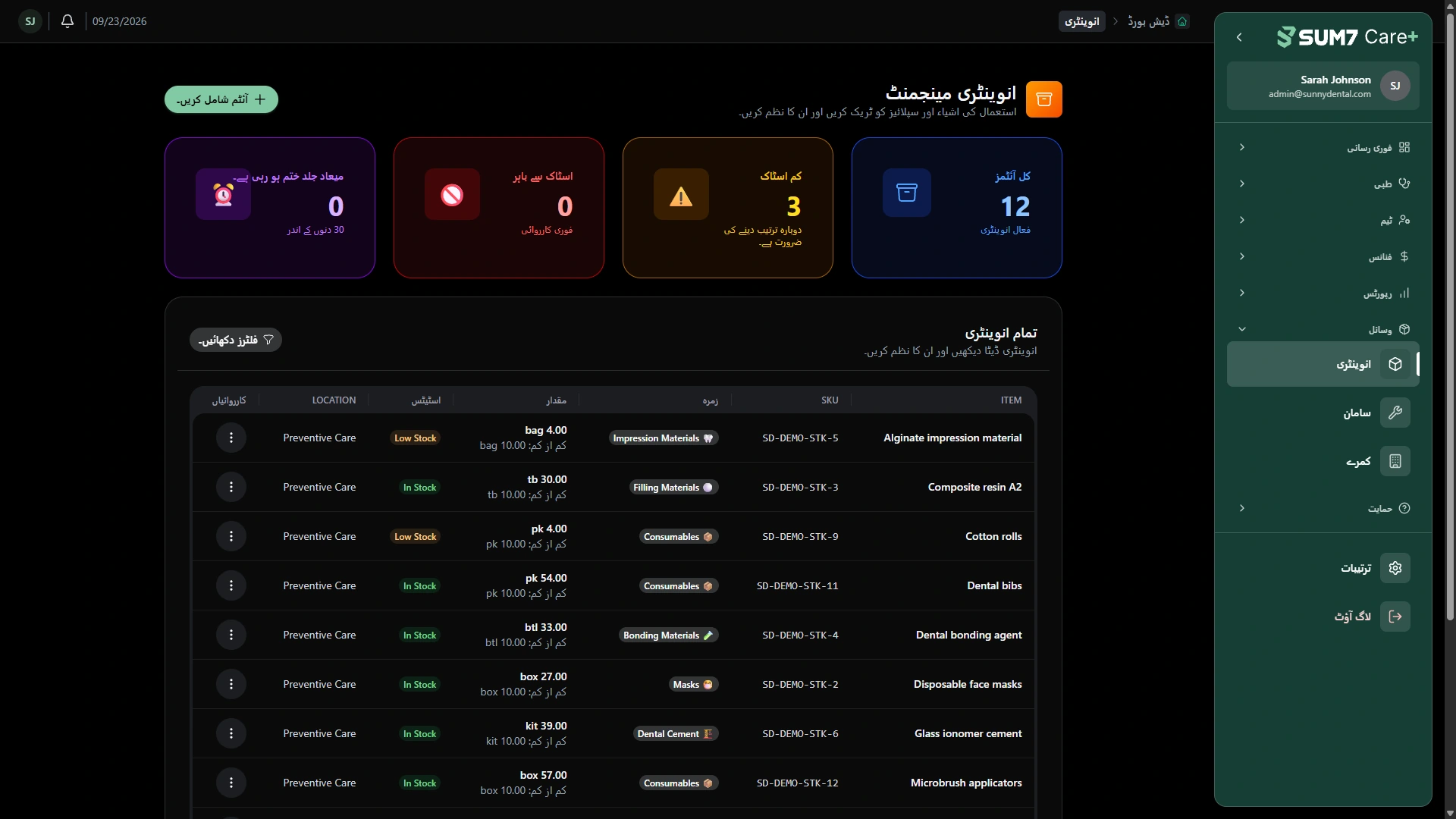Screen dimensions: 1456x819
Task: Expand the Support sidebar section
Action: coord(1323,508)
